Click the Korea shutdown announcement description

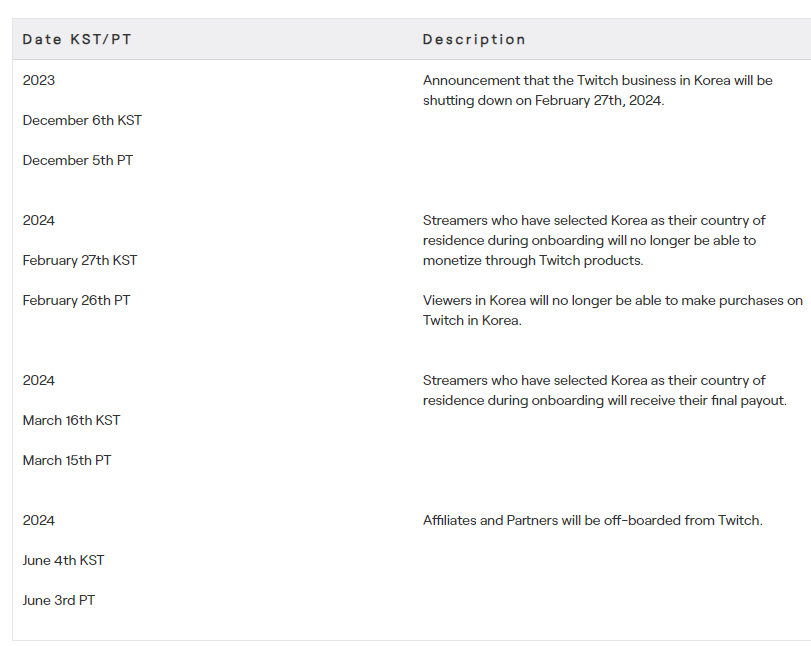pos(597,90)
